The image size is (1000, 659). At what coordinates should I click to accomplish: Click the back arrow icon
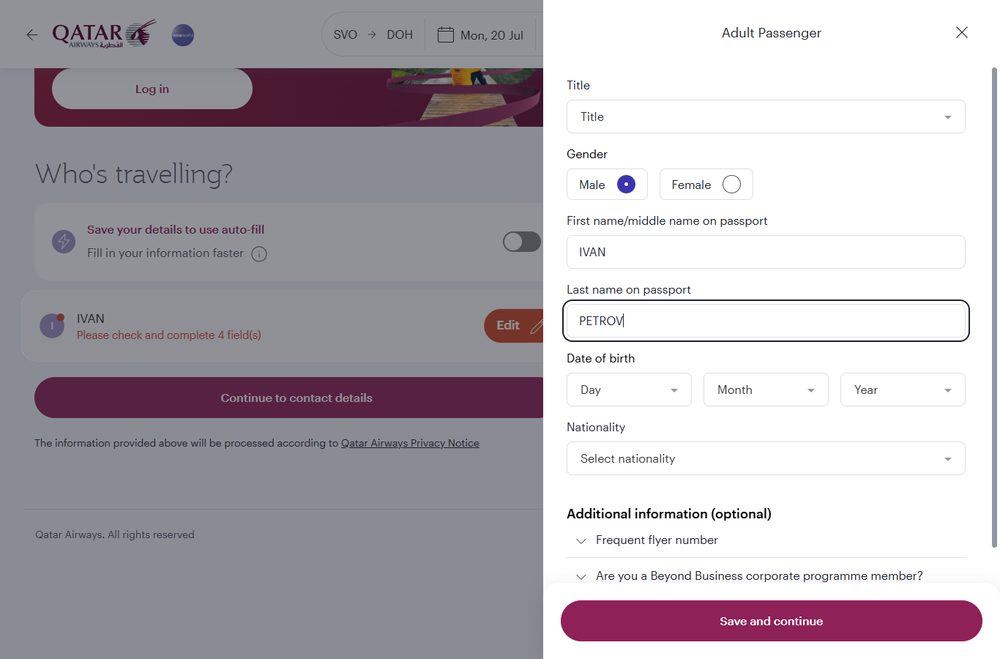(32, 34)
